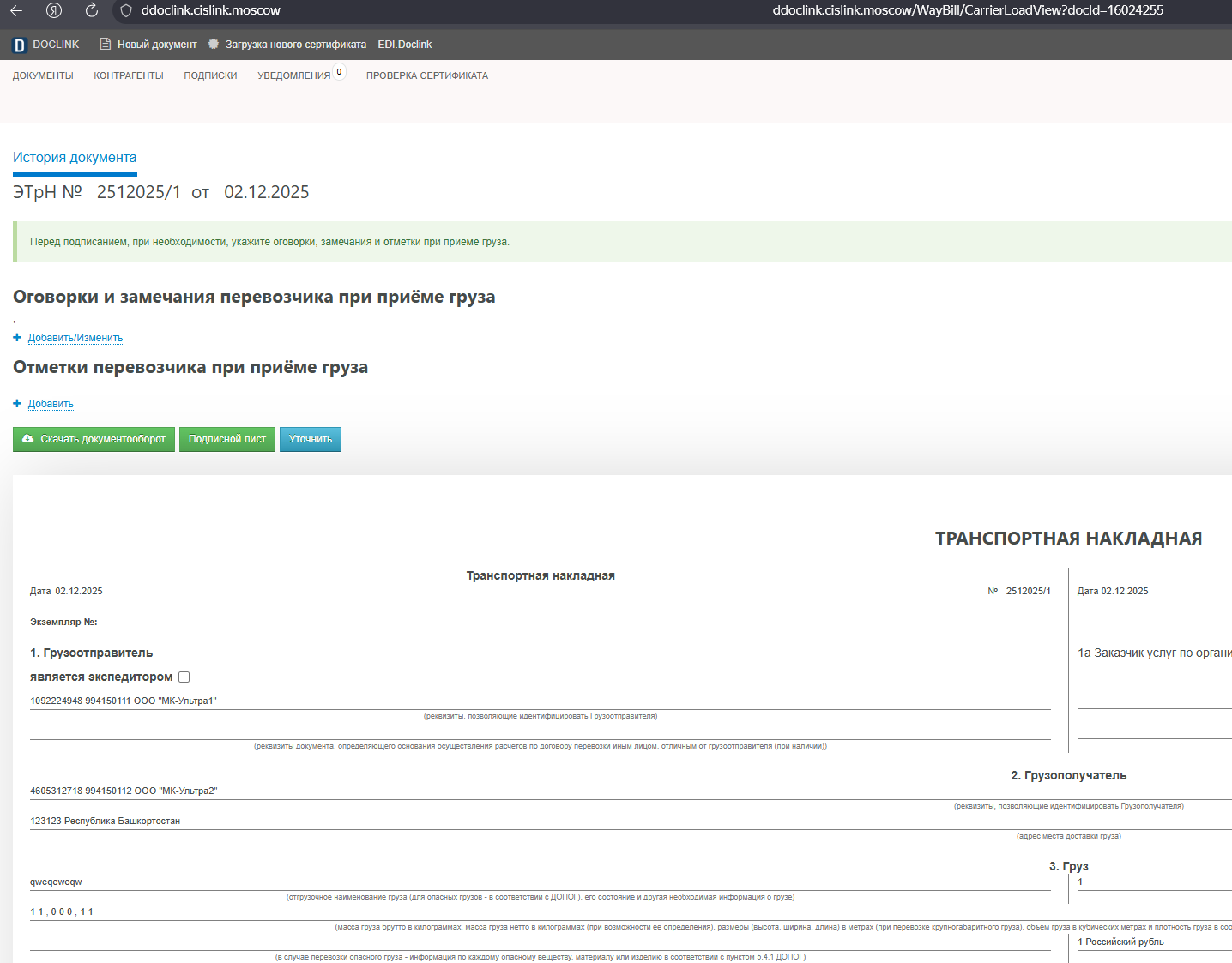The height and width of the screenshot is (963, 1232).
Task: Click '1. Грузоотправитель' section heading
Action: (x=92, y=653)
